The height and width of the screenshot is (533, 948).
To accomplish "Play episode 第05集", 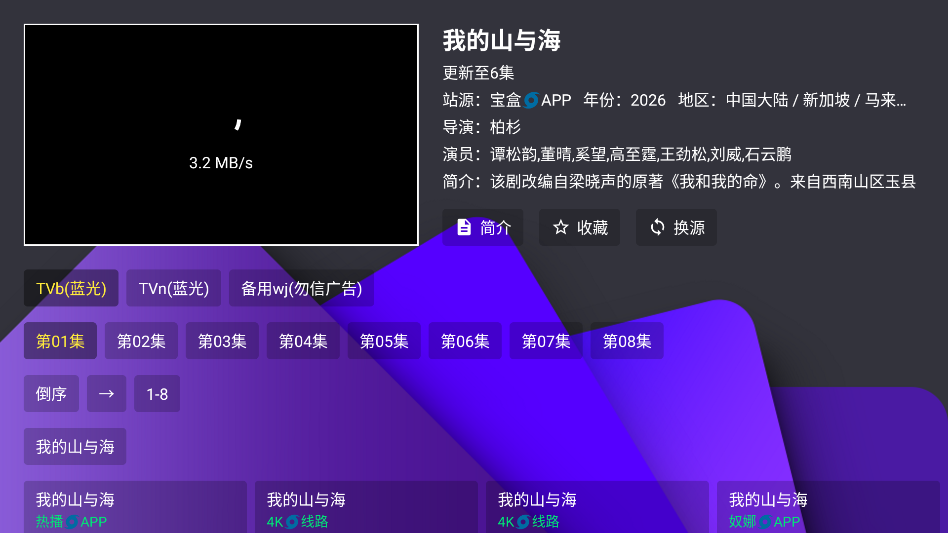I will 385,341.
